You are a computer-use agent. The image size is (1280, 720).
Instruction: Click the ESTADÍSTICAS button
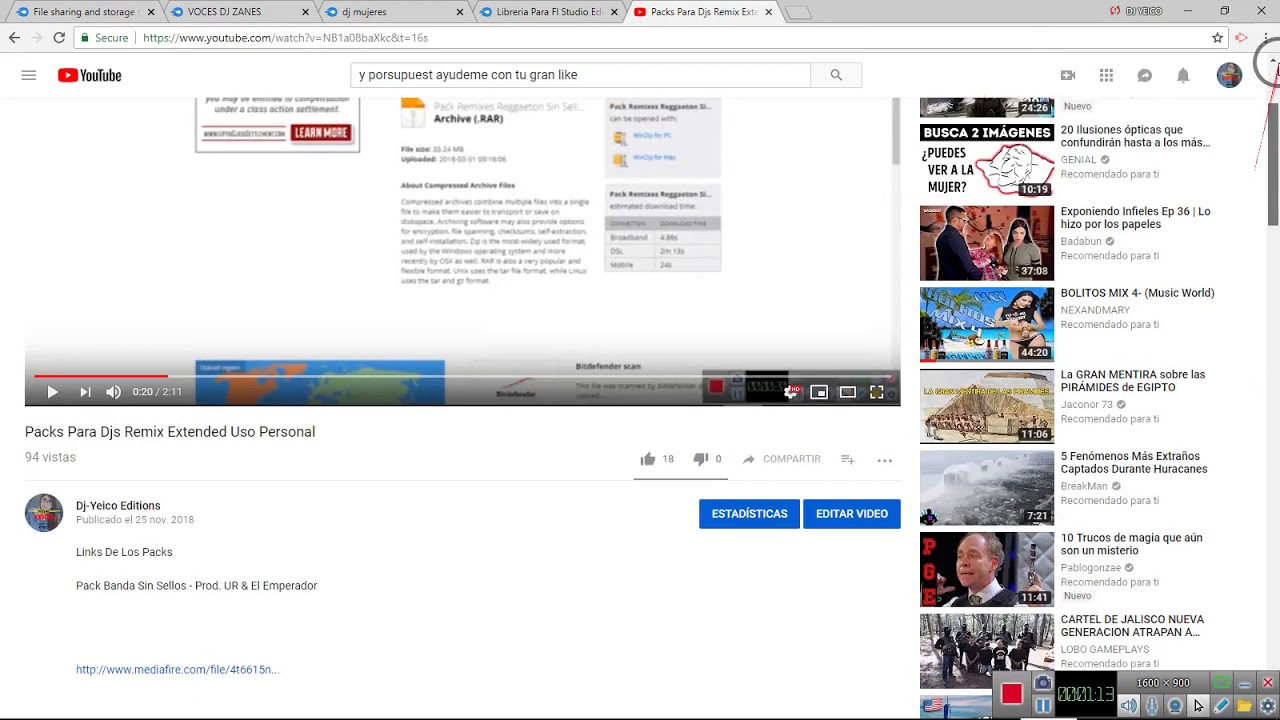[x=749, y=514]
